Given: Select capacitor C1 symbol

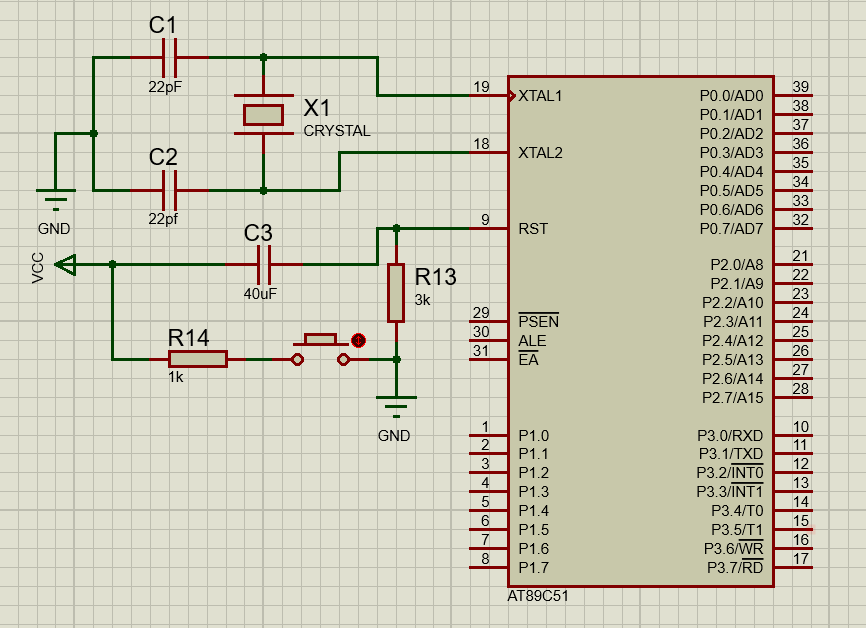Looking at the screenshot, I should [x=169, y=57].
